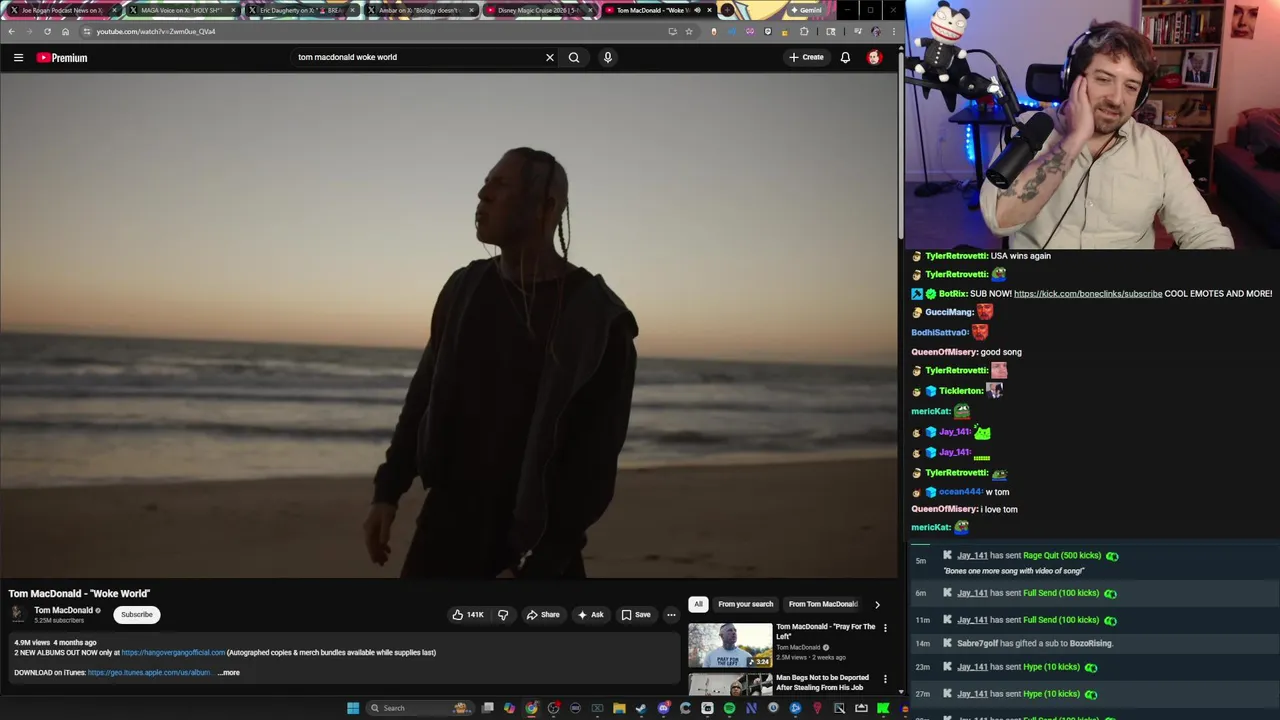Open the geo.itunes.apple.com download link
This screenshot has height=720, width=1280.
pyautogui.click(x=149, y=673)
